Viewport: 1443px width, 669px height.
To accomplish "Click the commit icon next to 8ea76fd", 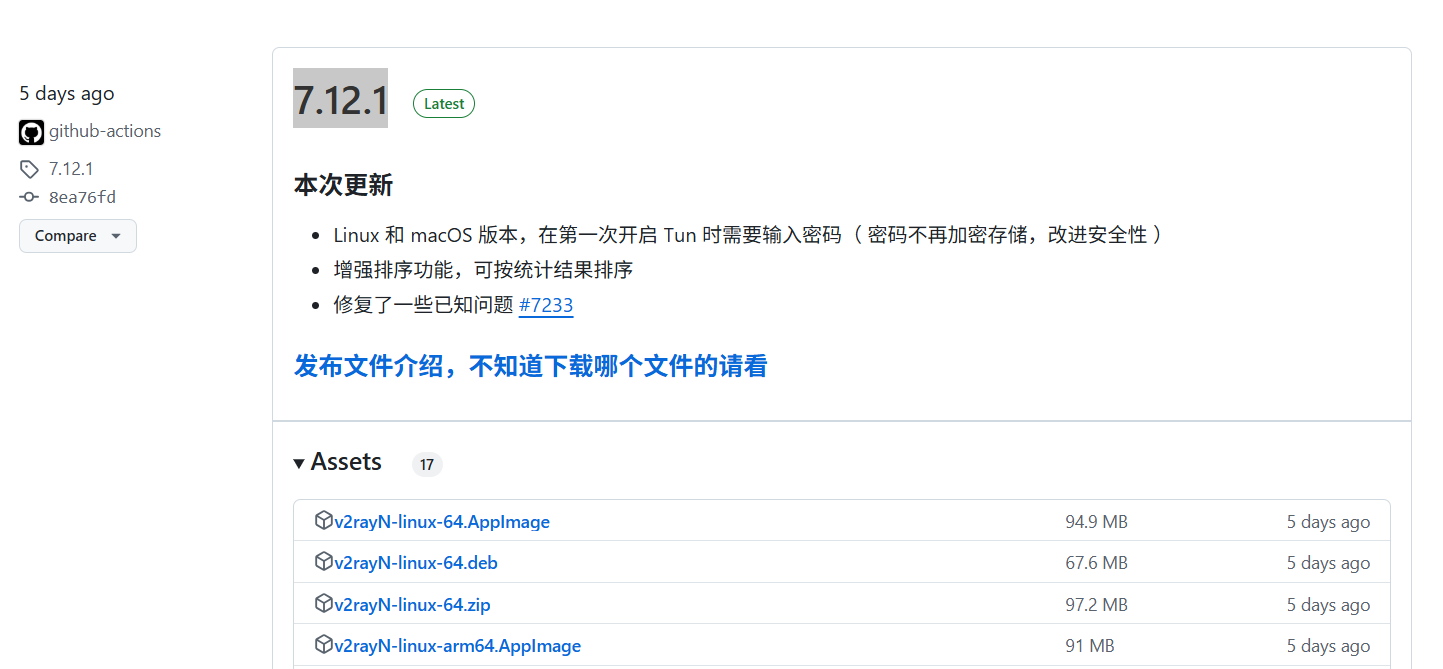I will [x=29, y=197].
